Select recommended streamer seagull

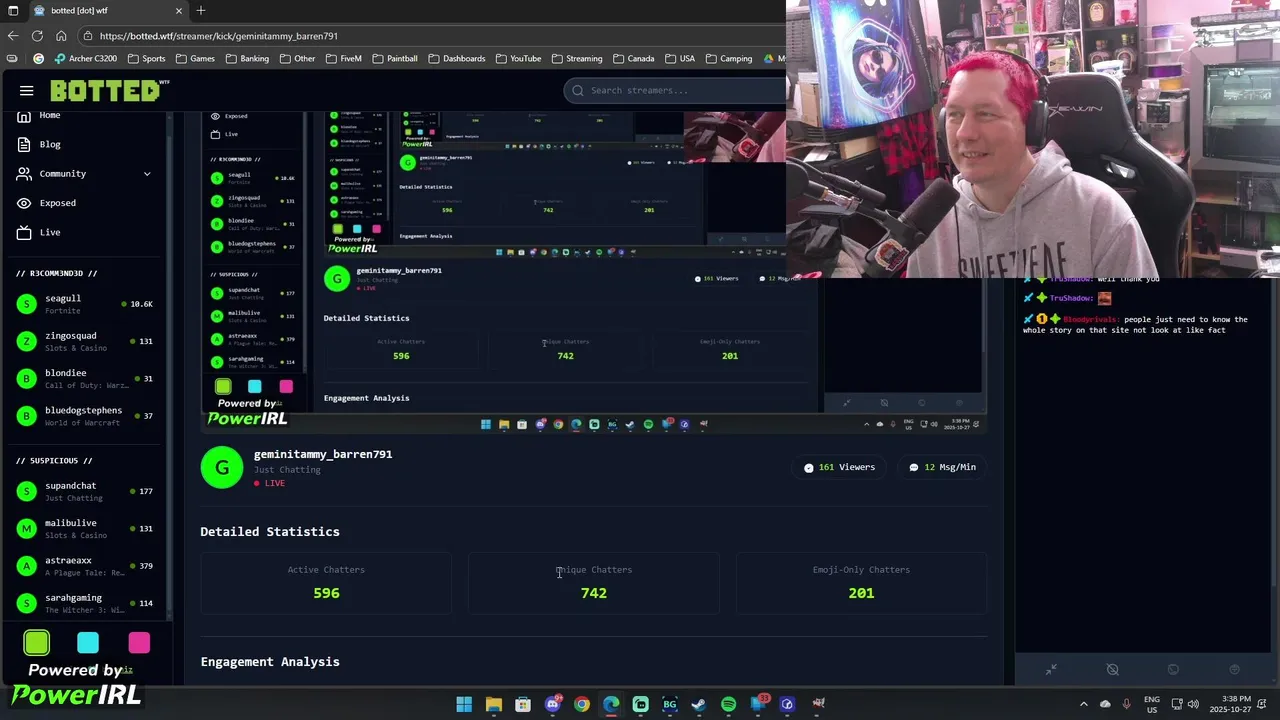[85, 304]
